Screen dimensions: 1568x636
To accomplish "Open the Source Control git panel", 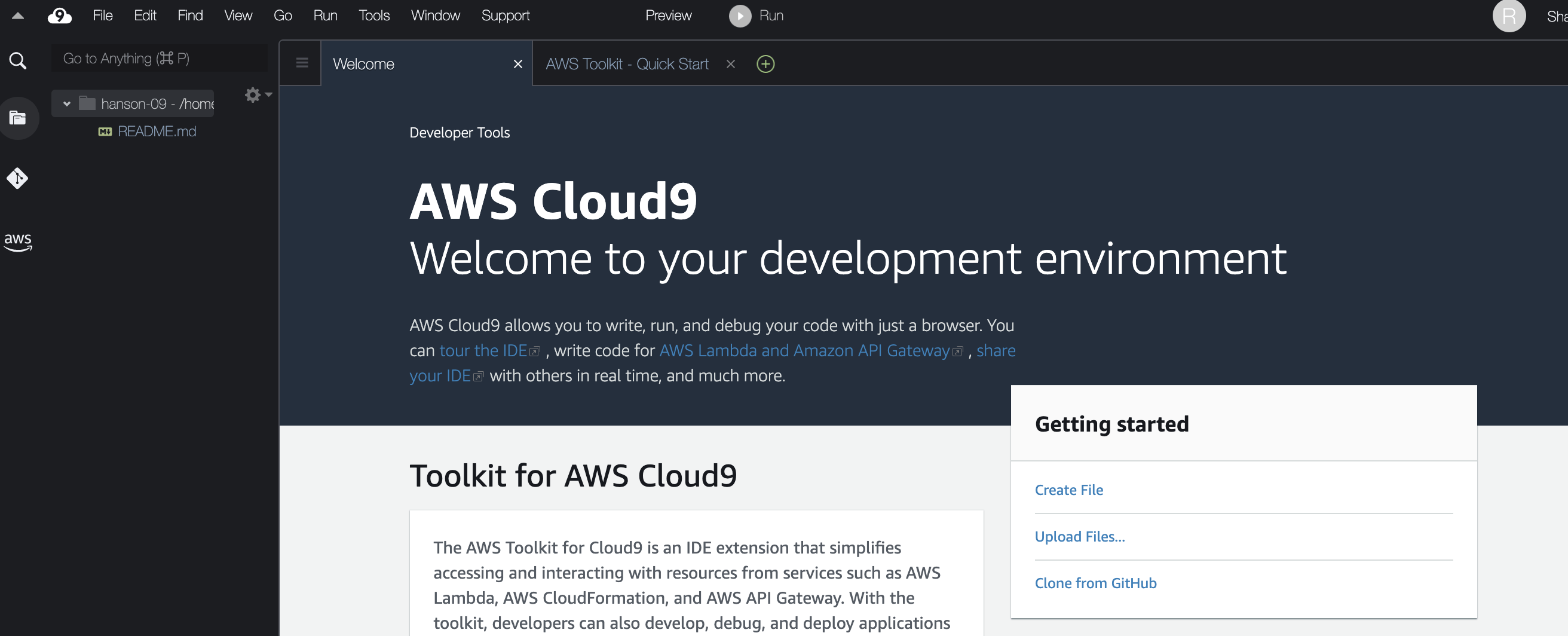I will [x=18, y=178].
